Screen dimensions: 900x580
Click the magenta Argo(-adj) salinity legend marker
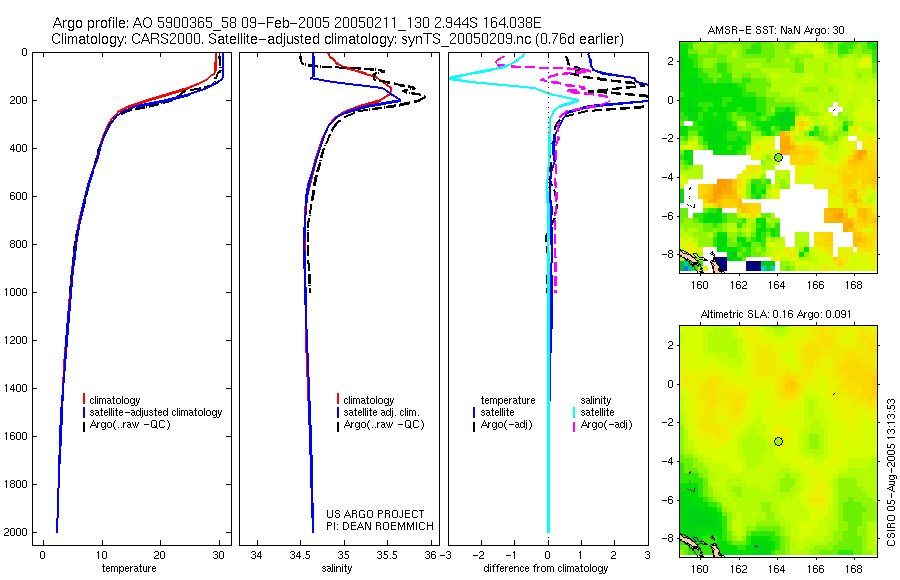point(574,426)
